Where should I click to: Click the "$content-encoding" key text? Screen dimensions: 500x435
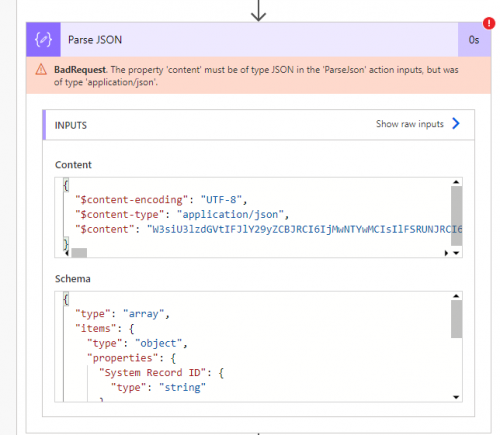pyautogui.click(x=132, y=200)
